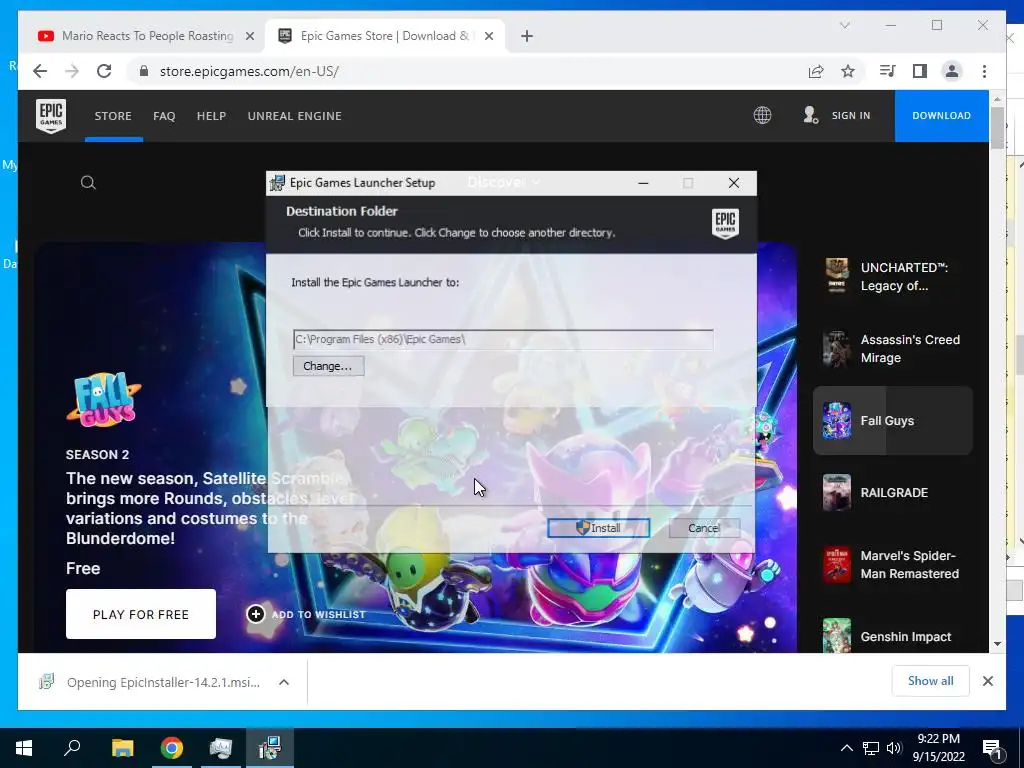The image size is (1024, 768).
Task: Click the page vertical scrollbar thumb
Action: 997,128
